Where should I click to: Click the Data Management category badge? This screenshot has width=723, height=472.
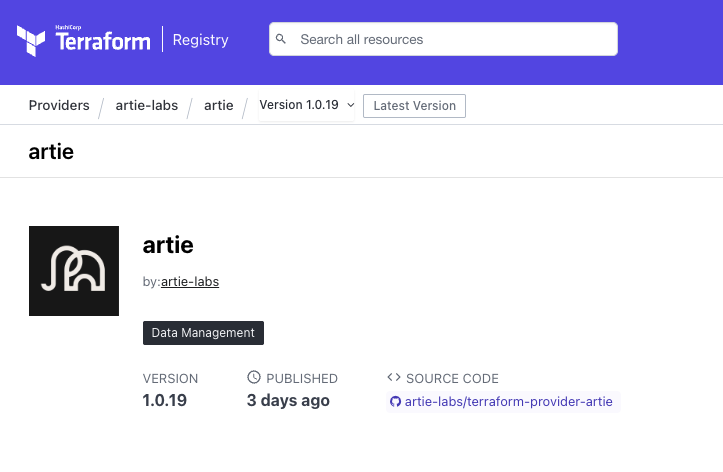pos(203,333)
